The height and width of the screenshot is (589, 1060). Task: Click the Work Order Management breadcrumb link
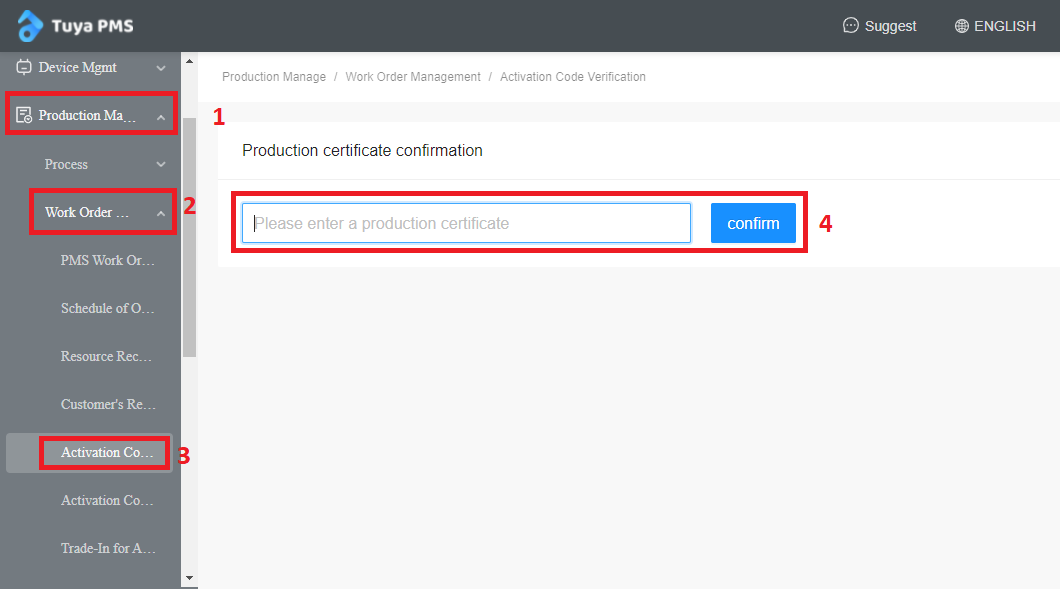(413, 77)
